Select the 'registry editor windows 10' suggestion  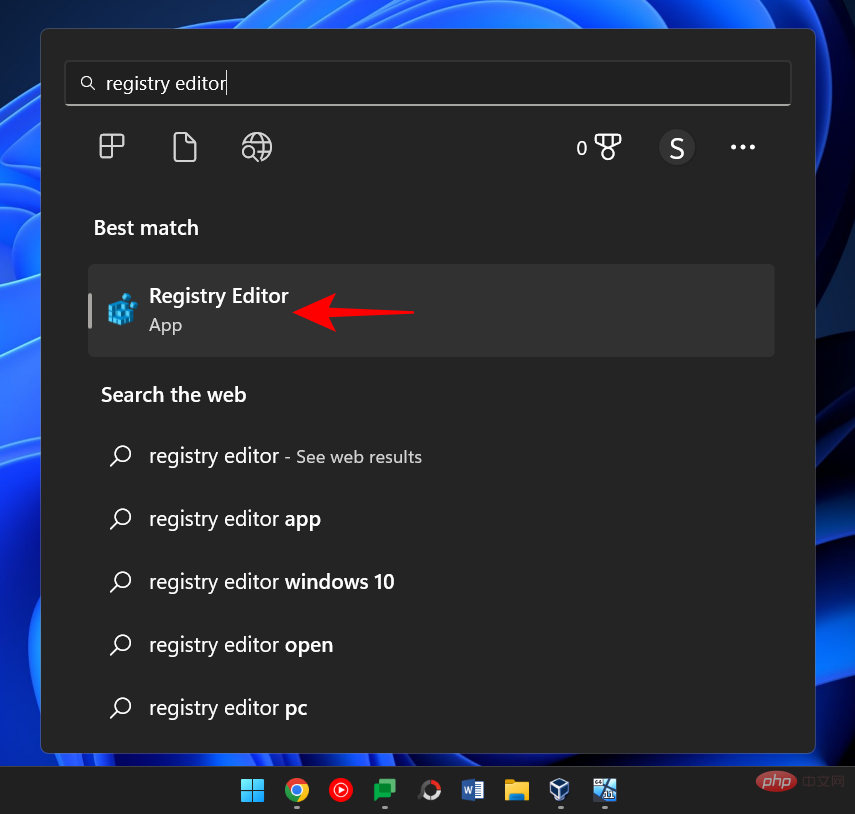271,582
